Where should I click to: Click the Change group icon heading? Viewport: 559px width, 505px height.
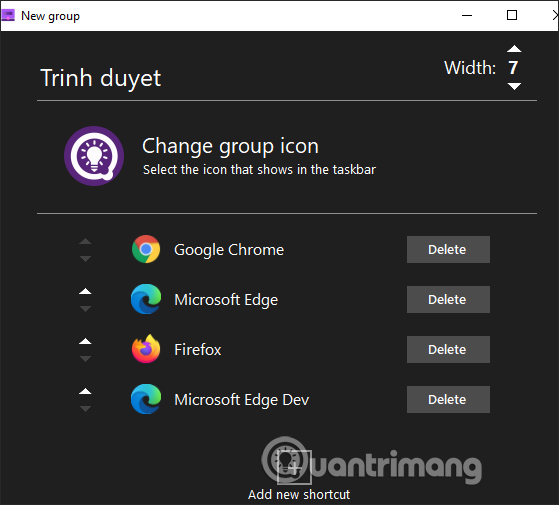pos(230,146)
